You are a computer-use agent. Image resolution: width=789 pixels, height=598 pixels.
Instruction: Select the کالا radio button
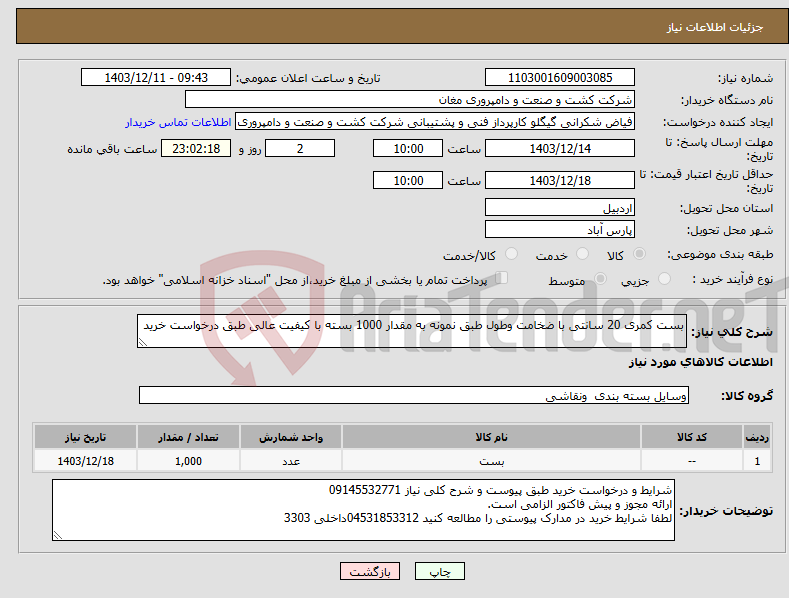tap(640, 254)
